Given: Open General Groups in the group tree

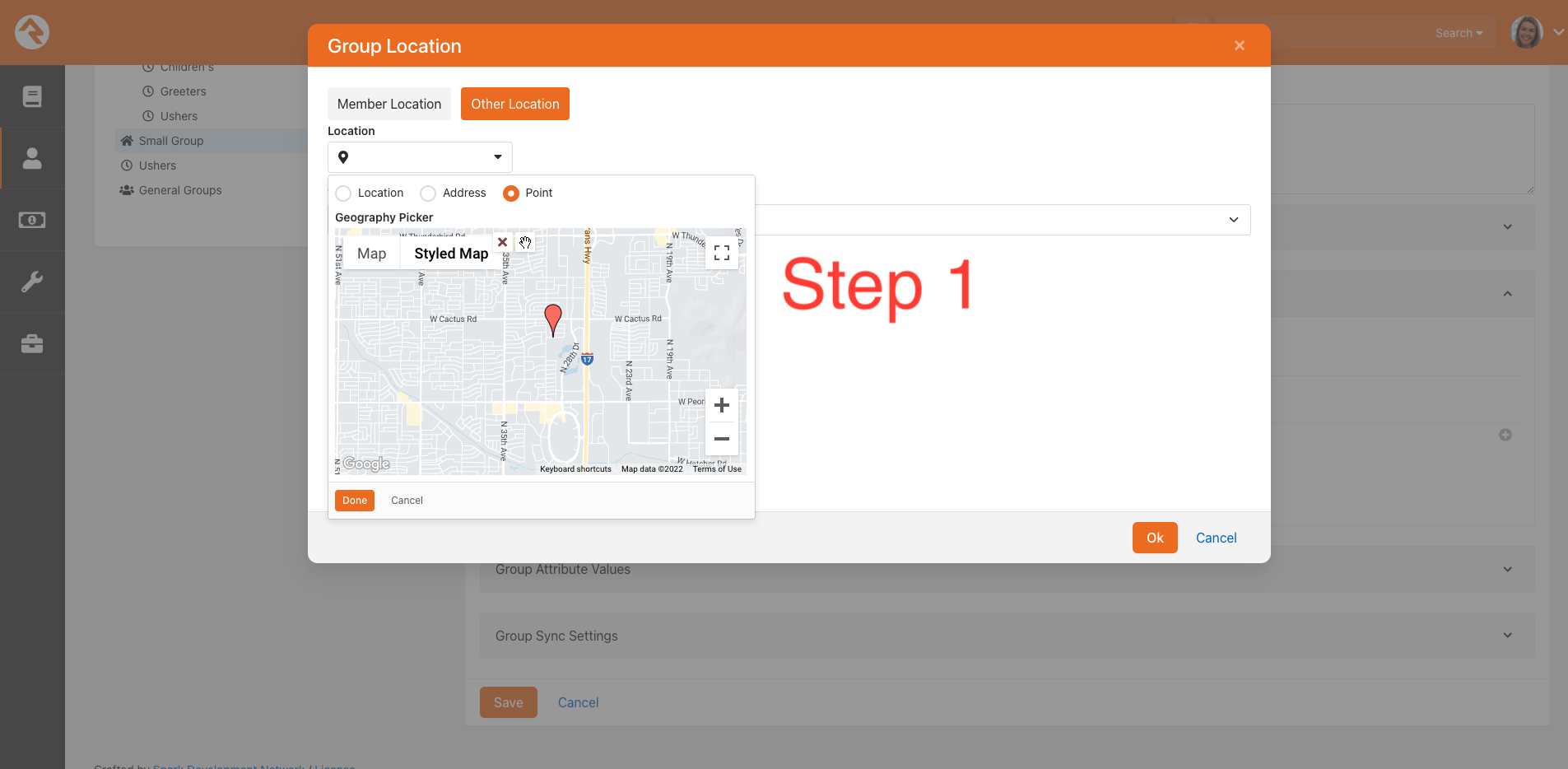Looking at the screenshot, I should [180, 190].
